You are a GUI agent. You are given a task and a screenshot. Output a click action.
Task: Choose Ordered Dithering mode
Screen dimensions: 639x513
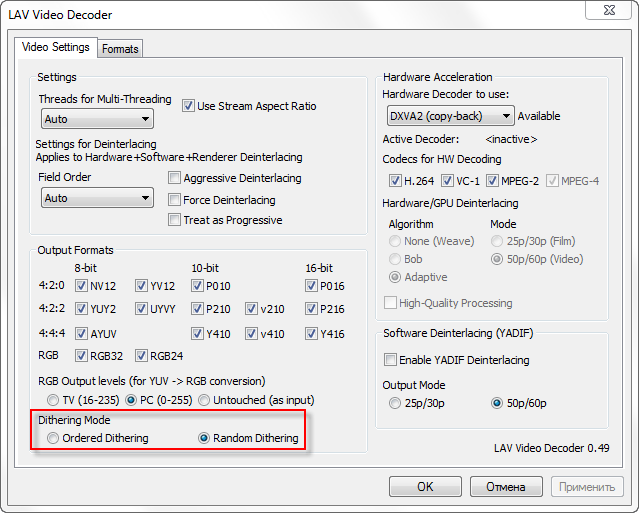pyautogui.click(x=53, y=438)
